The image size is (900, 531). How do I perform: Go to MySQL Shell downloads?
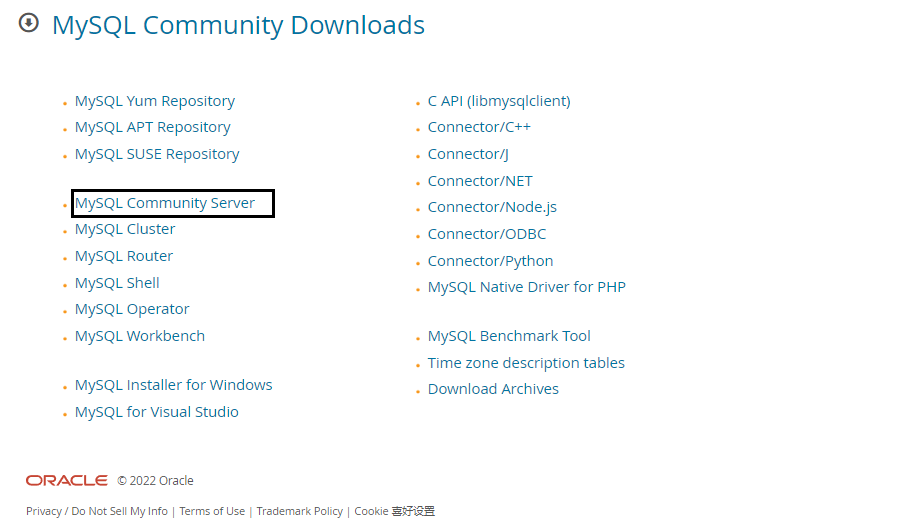coord(117,283)
